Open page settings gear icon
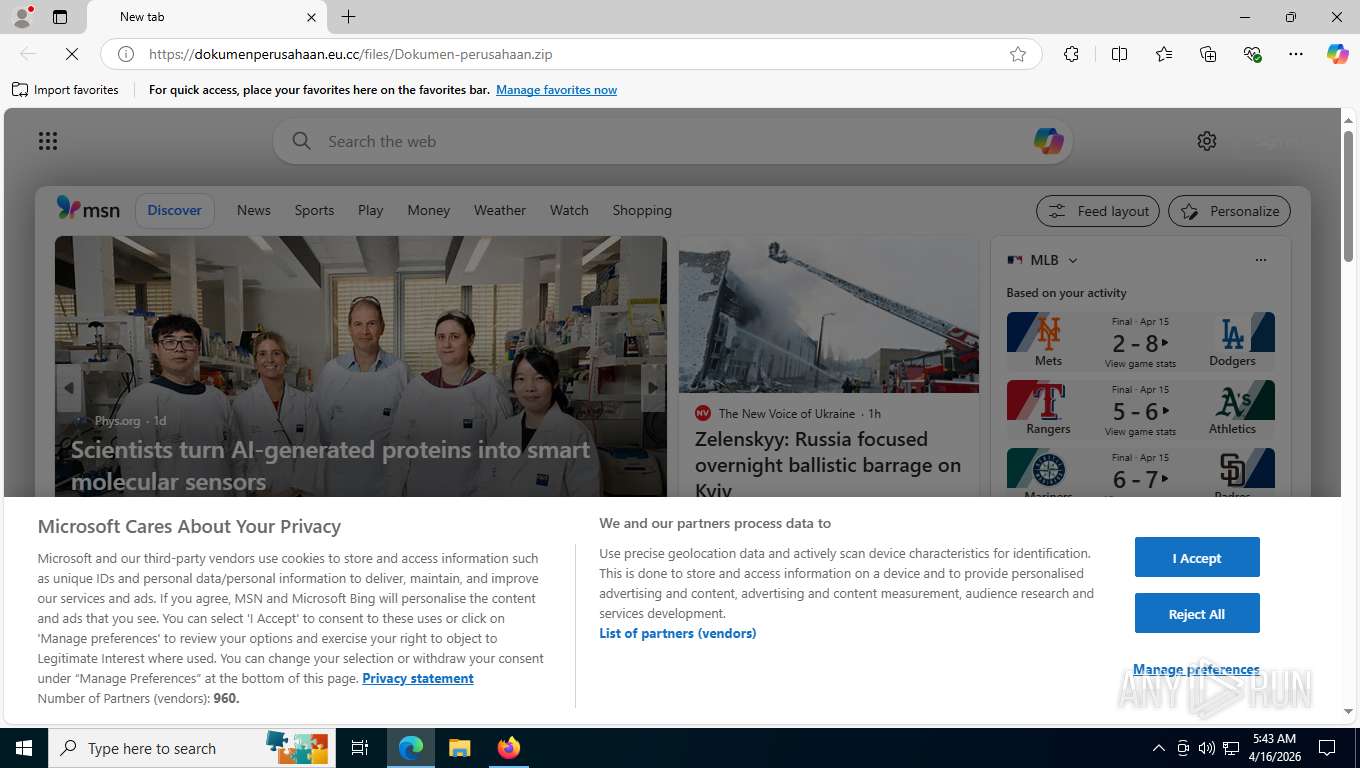1360x768 pixels. (1207, 141)
